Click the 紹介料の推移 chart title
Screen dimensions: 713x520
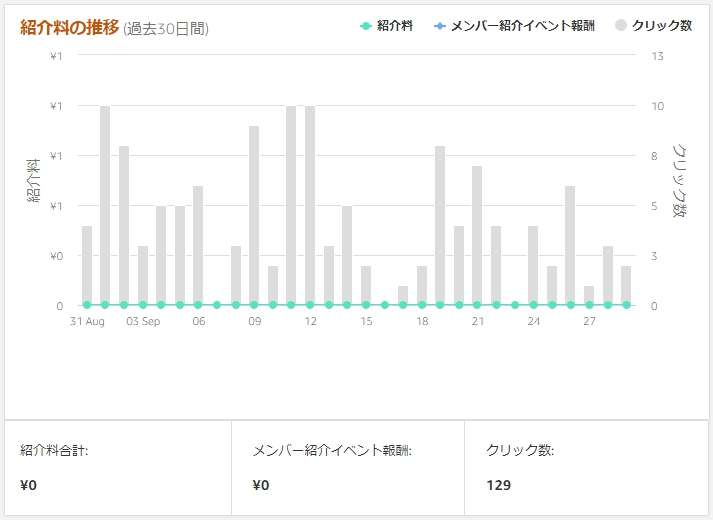[70, 28]
